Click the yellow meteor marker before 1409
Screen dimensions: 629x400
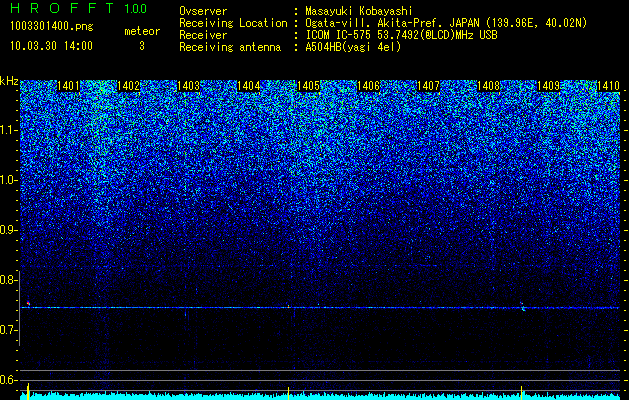(x=521, y=392)
